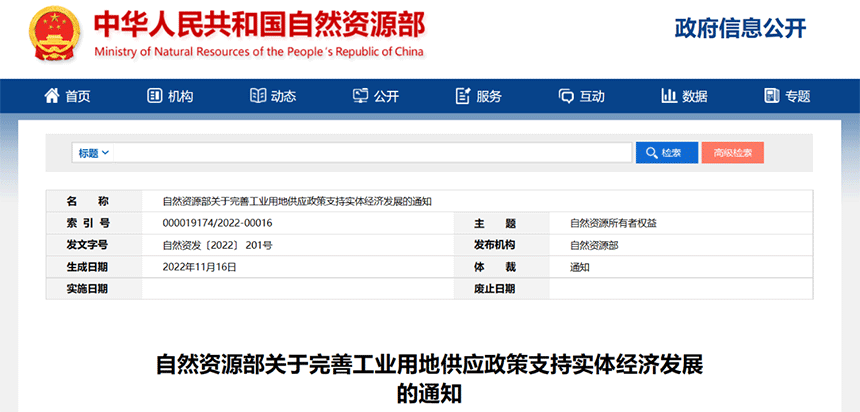Click the magnifier icon in search button

(x=651, y=153)
